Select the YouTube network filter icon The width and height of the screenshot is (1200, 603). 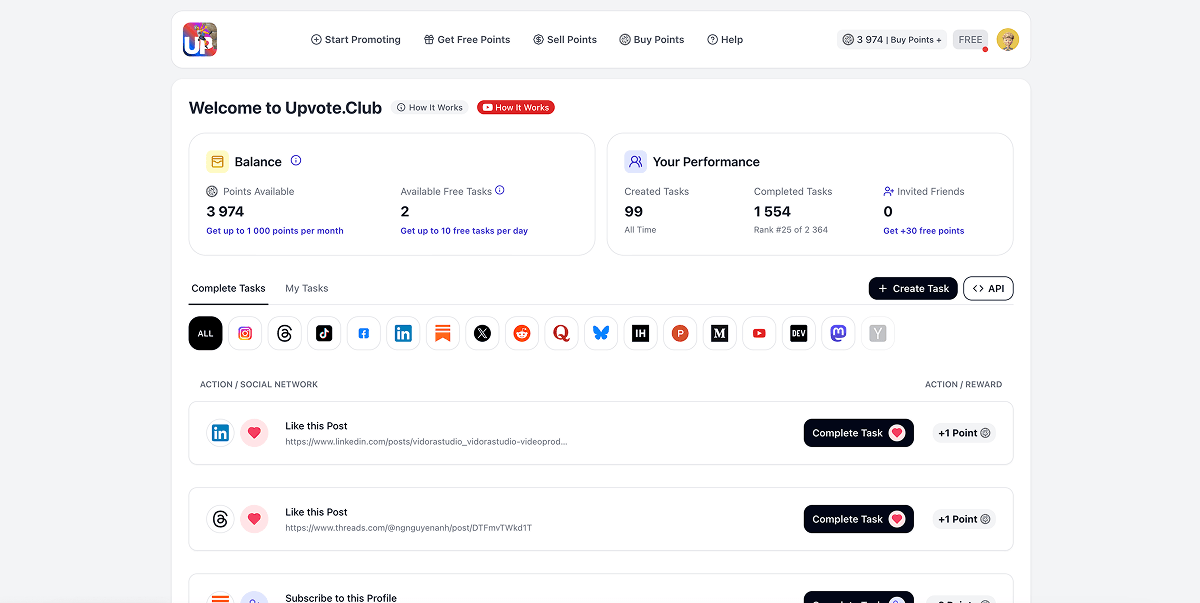coord(759,333)
